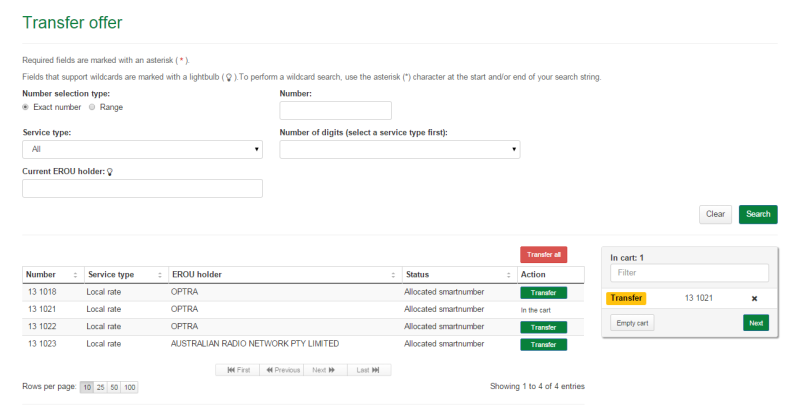
Task: Click the Transfer offer page heading
Action: tap(72, 22)
